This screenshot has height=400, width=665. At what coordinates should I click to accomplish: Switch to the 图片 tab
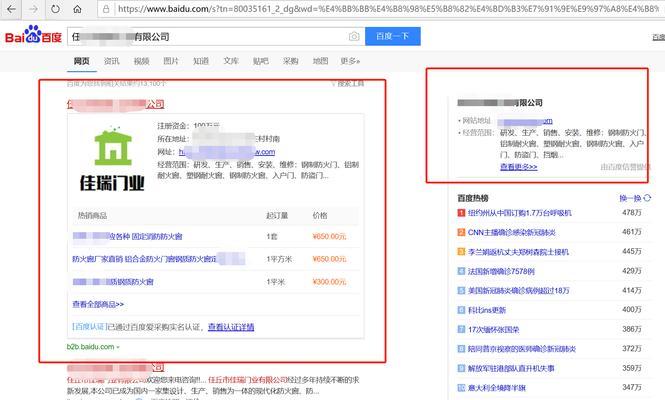(171, 61)
